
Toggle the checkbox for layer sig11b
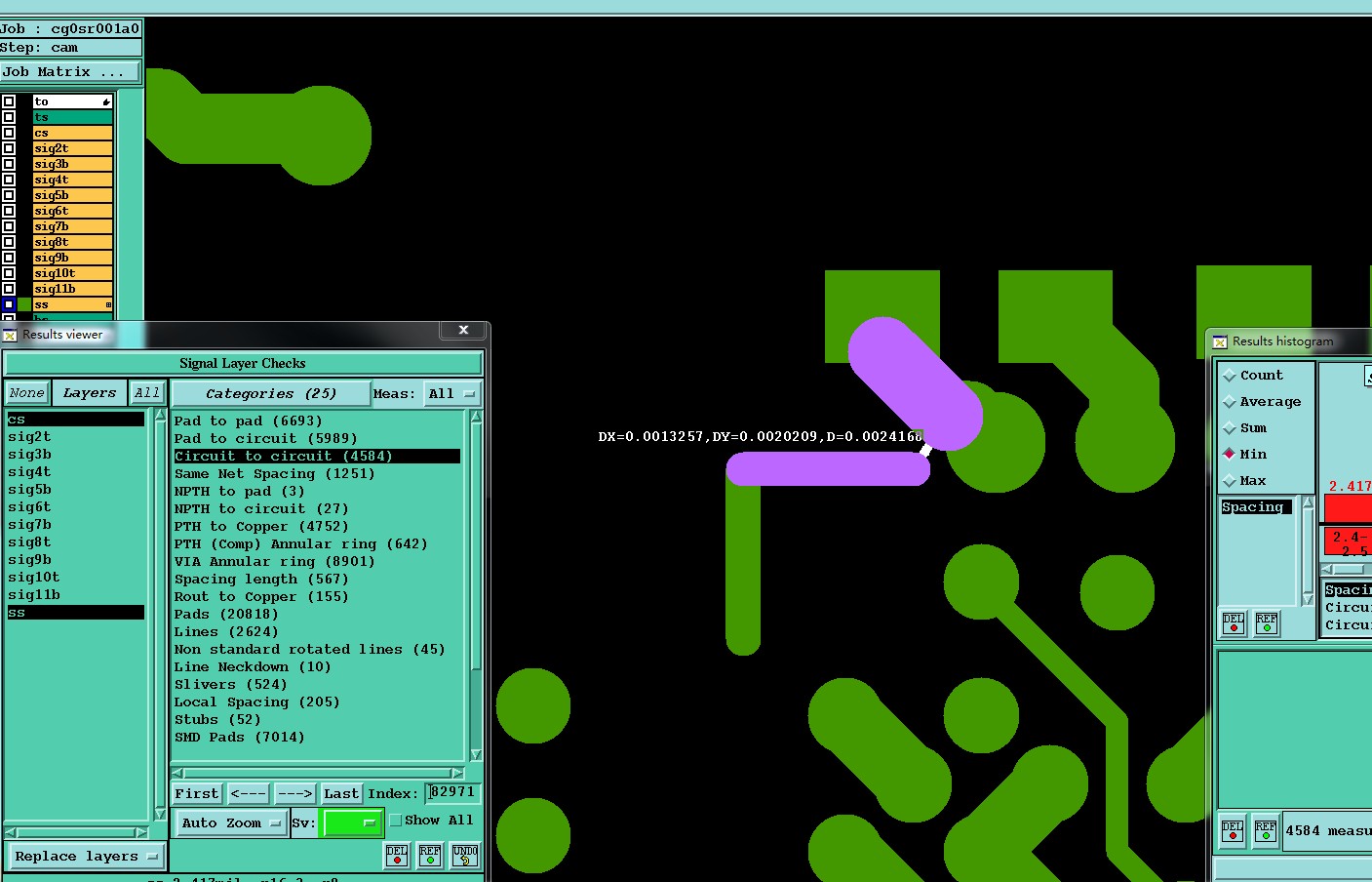pyautogui.click(x=9, y=289)
